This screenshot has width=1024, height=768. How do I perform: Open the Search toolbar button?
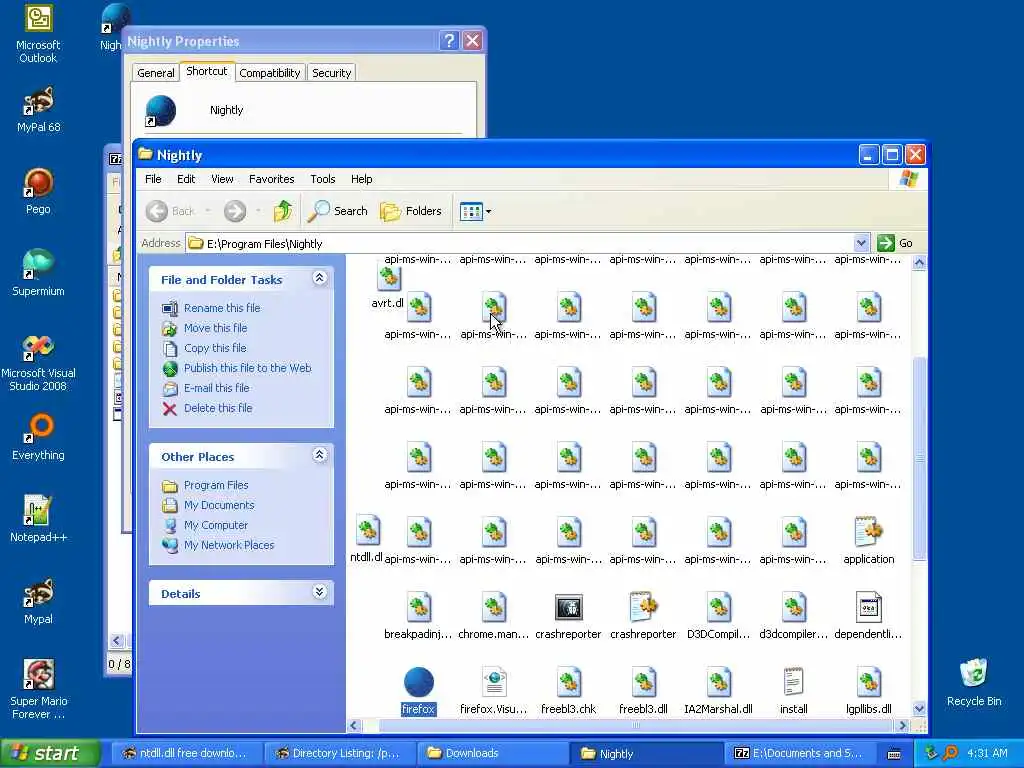tap(338, 211)
